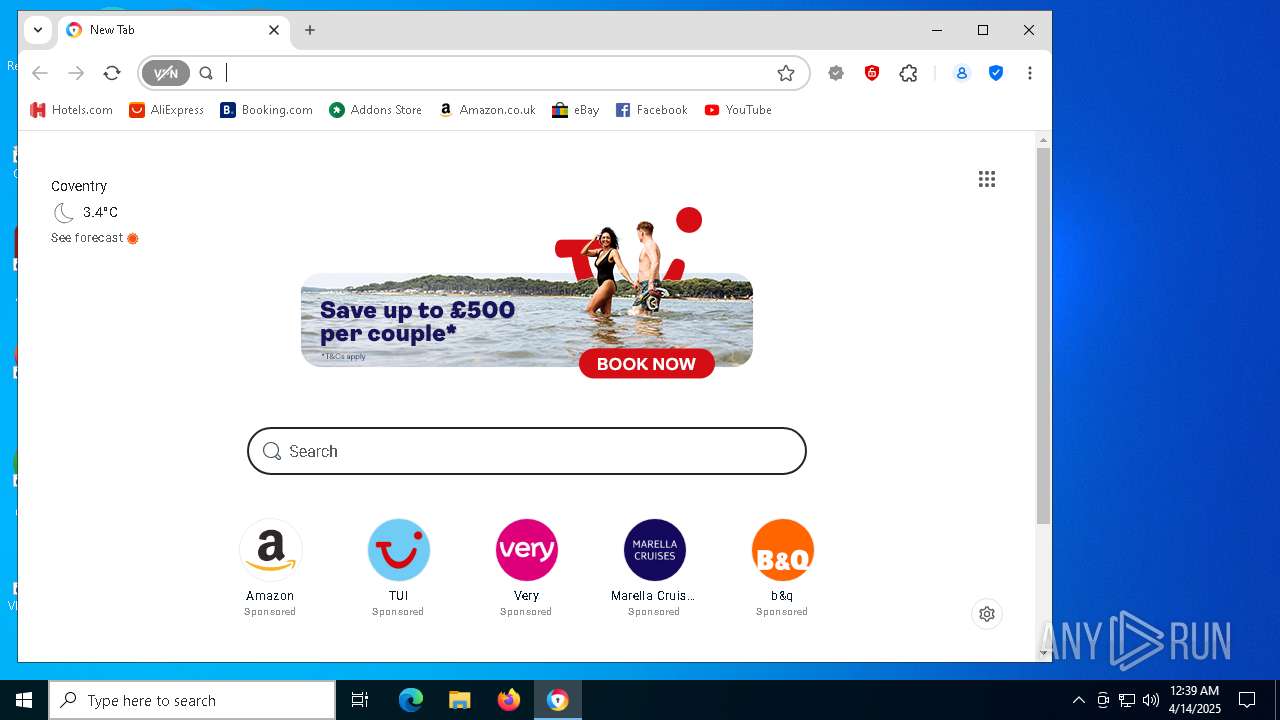The image size is (1280, 720).
Task: Open the TUI sponsored shortcut
Action: 398,567
